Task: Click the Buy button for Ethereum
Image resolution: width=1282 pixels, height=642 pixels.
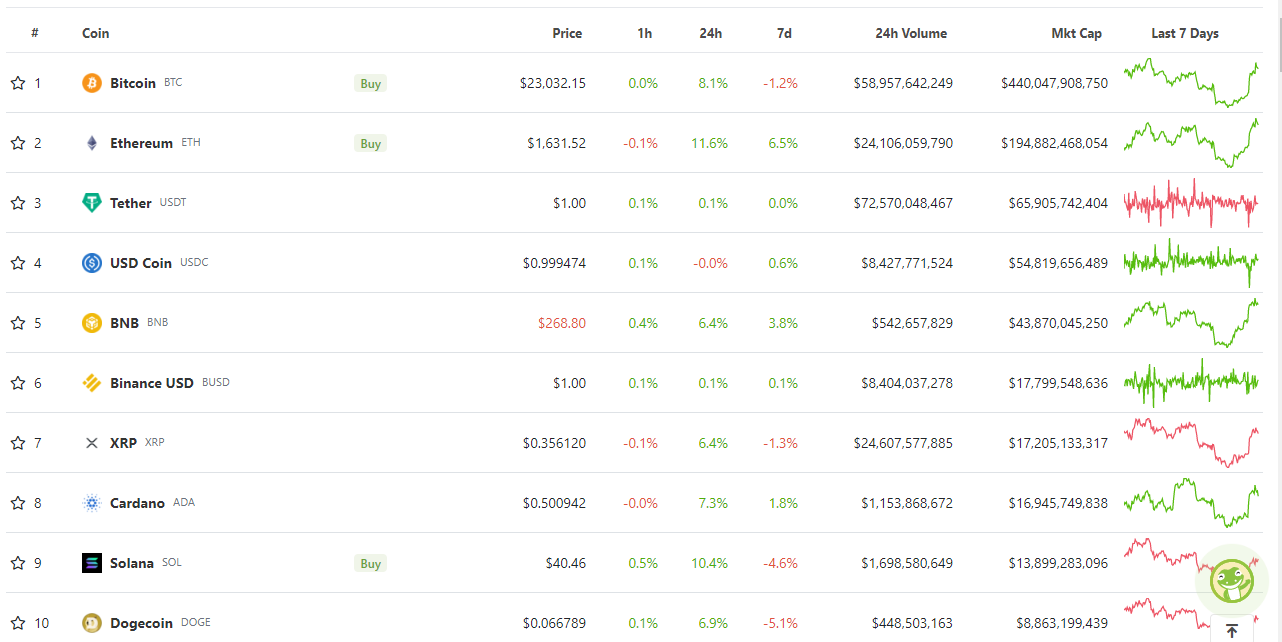Action: coord(371,143)
